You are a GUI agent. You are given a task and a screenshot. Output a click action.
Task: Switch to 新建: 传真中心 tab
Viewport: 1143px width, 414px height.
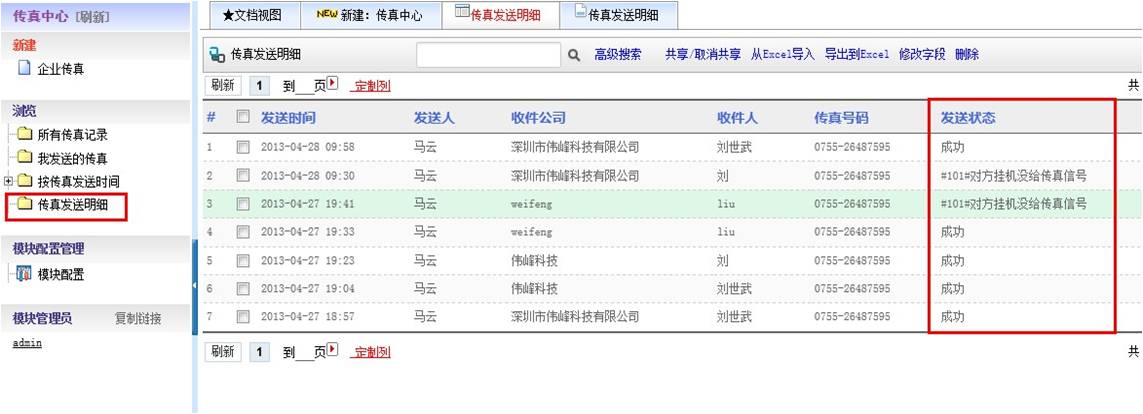click(370, 15)
